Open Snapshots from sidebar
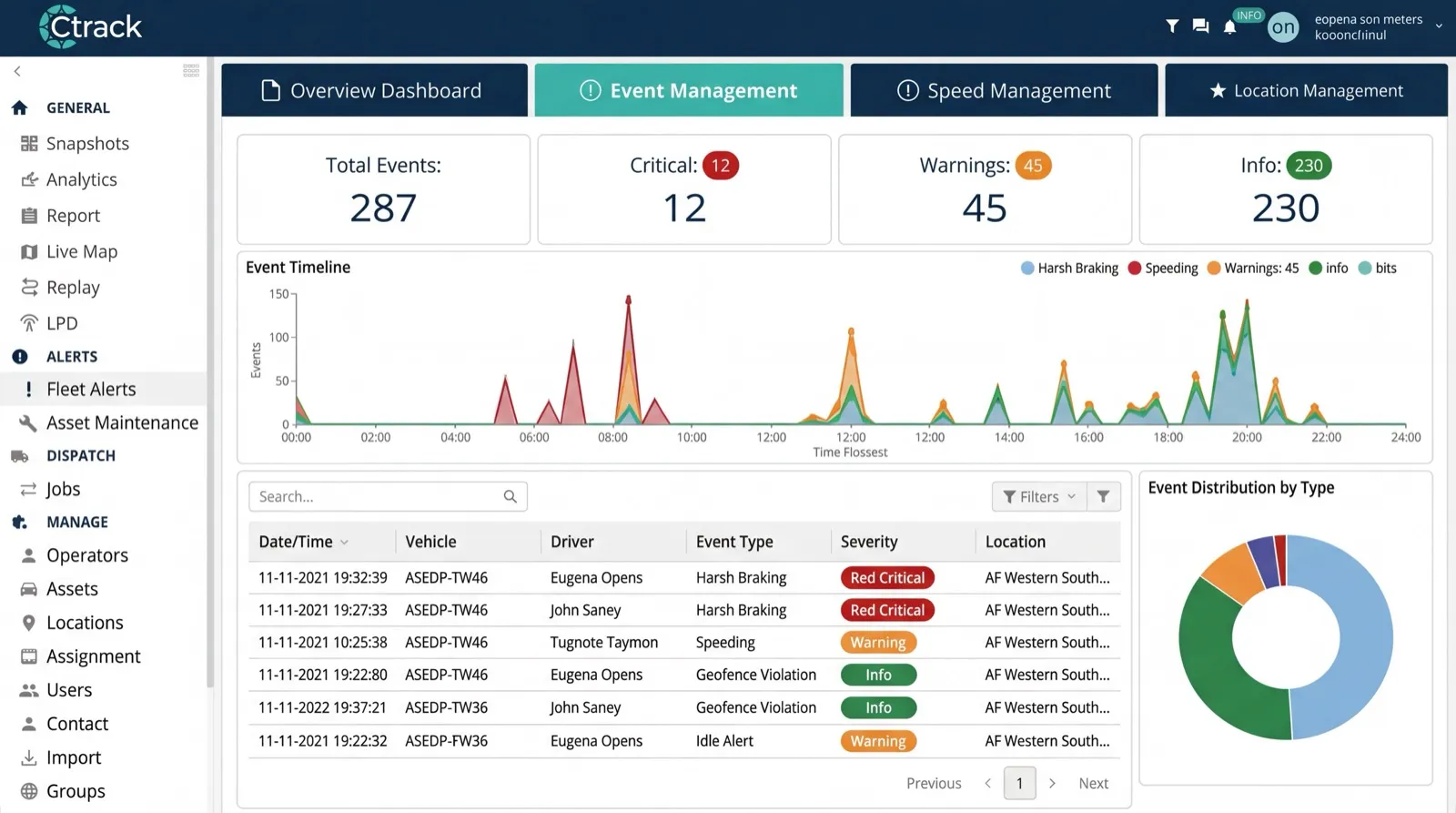 (x=87, y=144)
